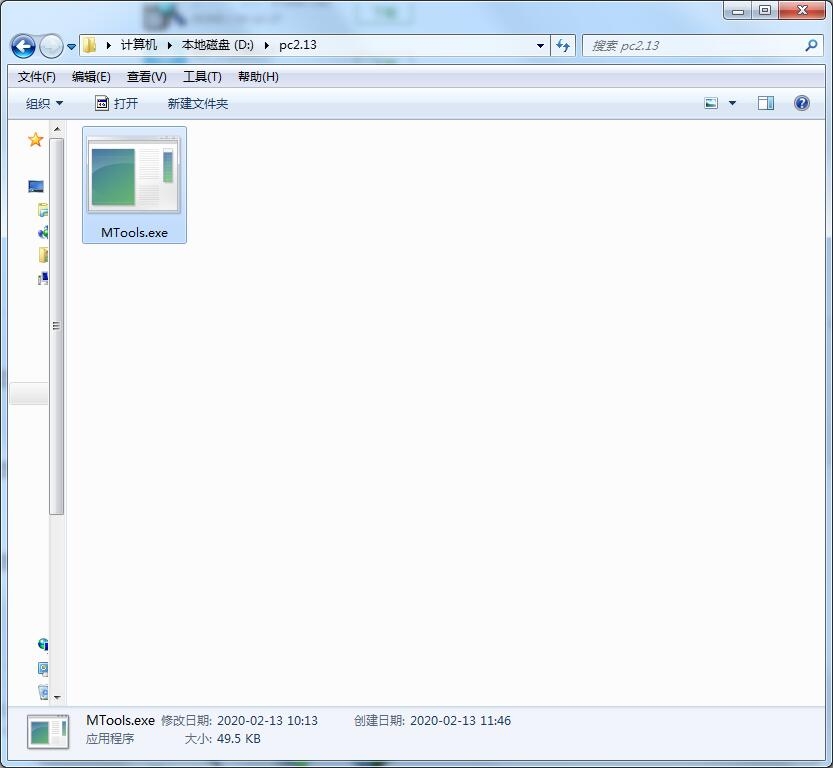
Task: Click the MTools.exe icon in the details pane
Action: coord(48,732)
